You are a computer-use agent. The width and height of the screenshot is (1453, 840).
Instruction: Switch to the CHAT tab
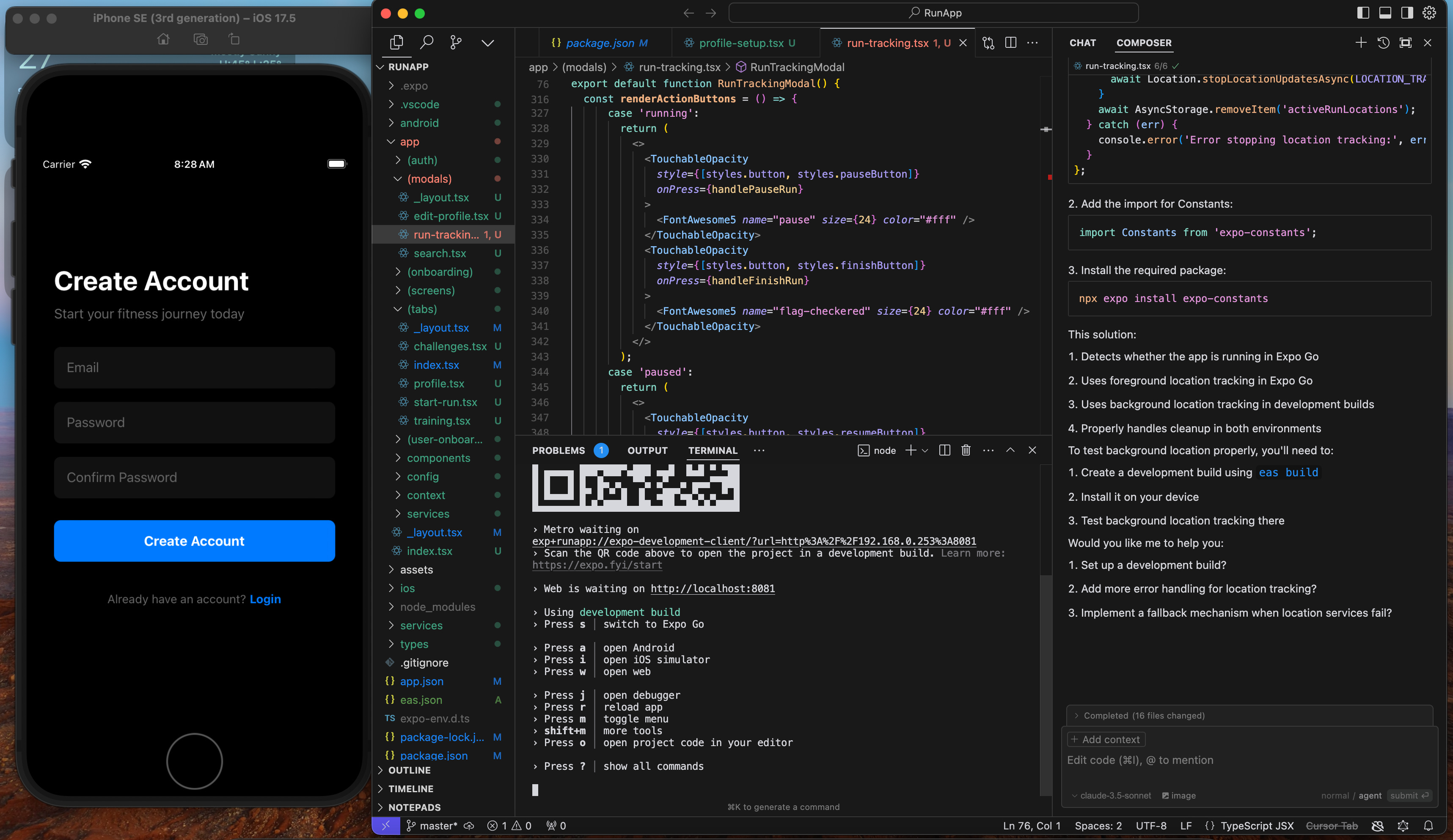click(x=1082, y=43)
